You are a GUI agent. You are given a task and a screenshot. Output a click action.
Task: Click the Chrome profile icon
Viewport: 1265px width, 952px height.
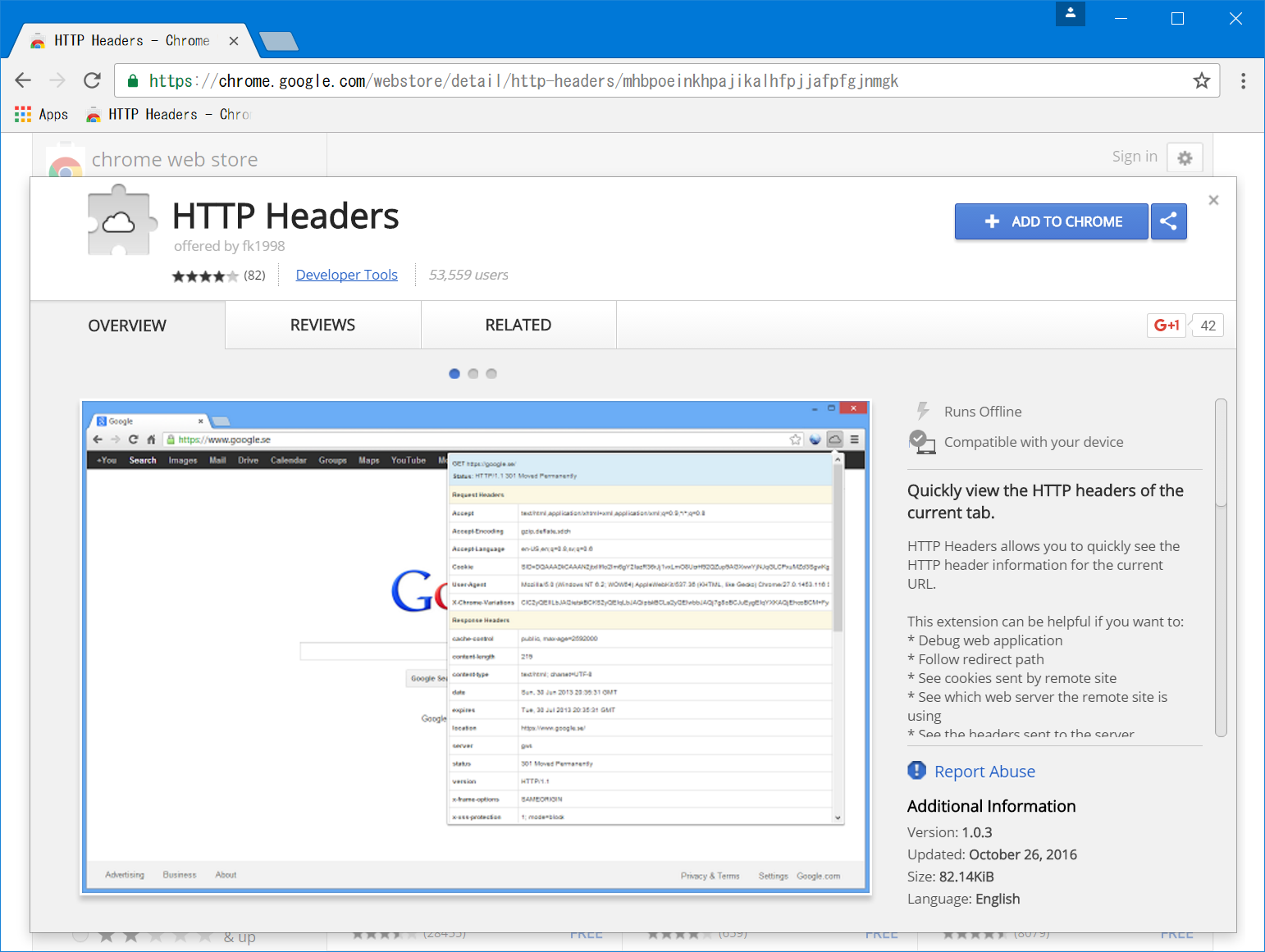(1070, 13)
